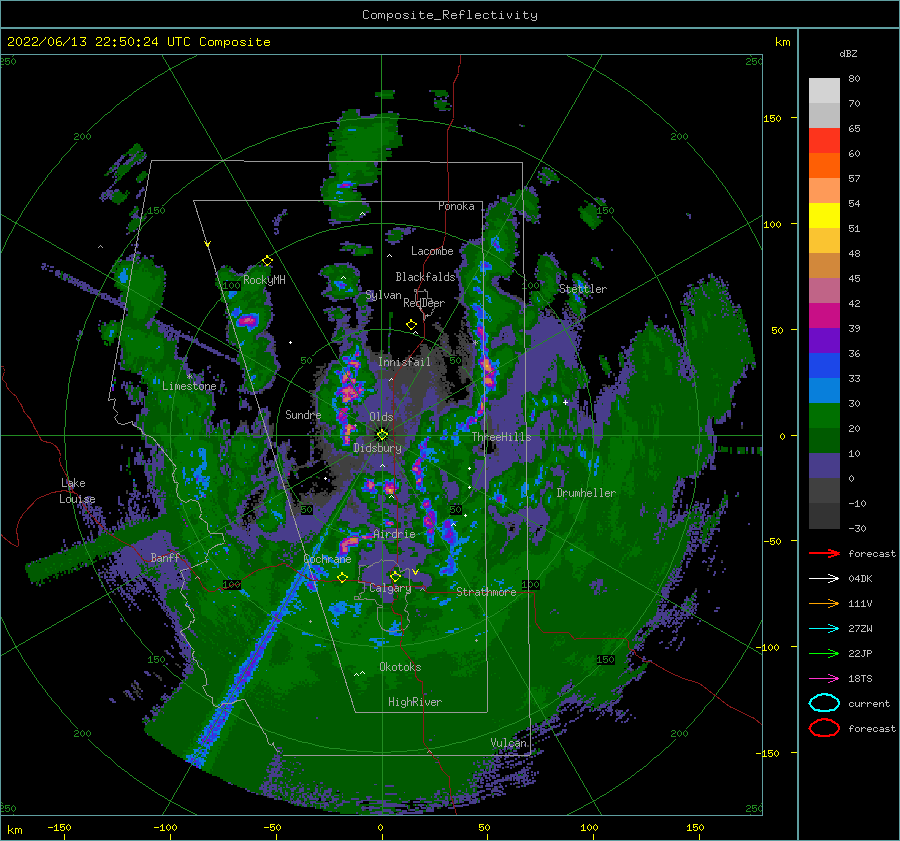Click the Sundre city label
The height and width of the screenshot is (841, 900).
[303, 414]
